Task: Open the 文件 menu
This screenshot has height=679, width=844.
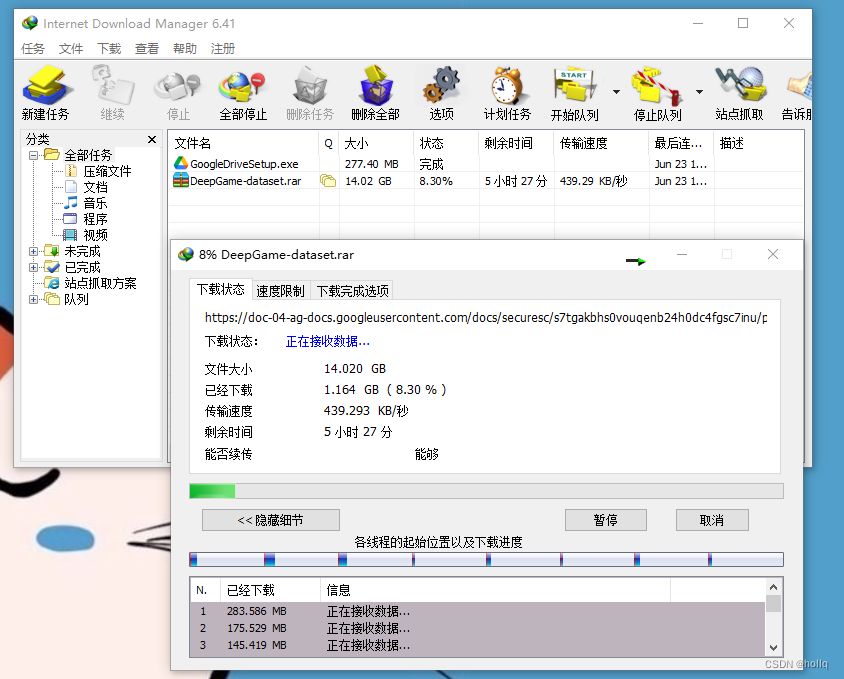Action: coord(71,48)
